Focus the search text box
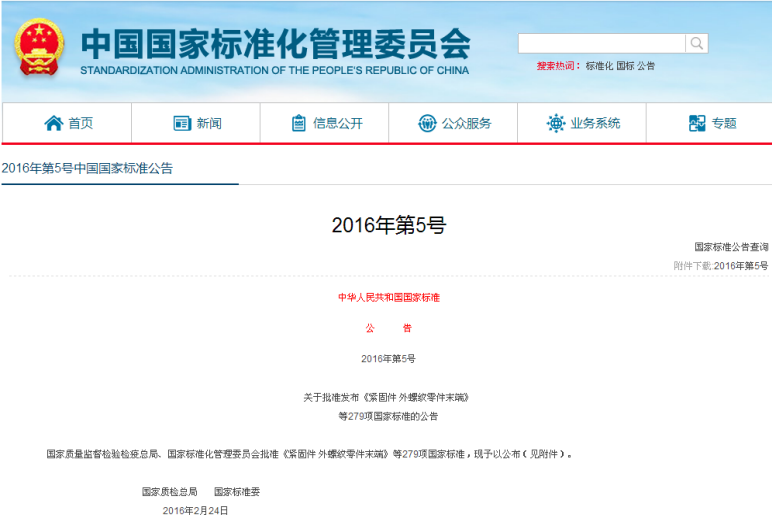772x525 pixels. (601, 43)
